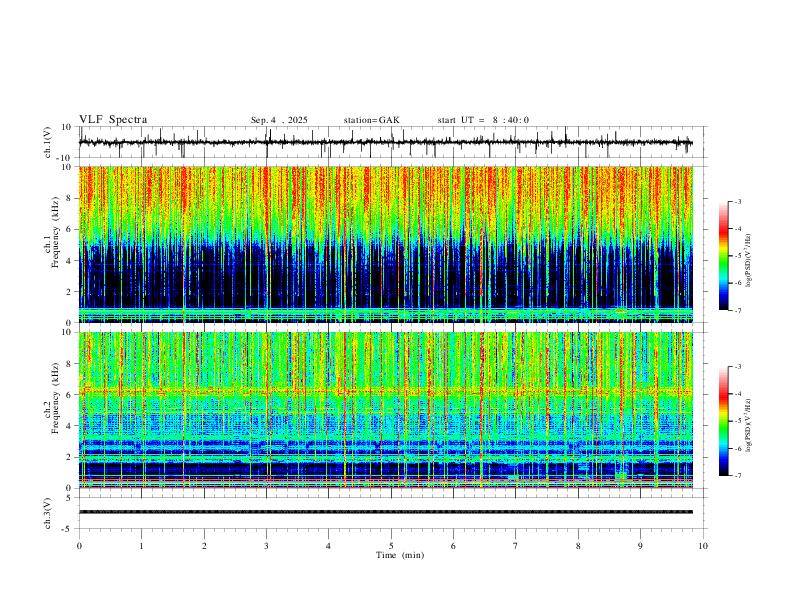The image size is (792, 612).
Task: Click the "Time (min)" x-axis label
Action: coord(400,555)
